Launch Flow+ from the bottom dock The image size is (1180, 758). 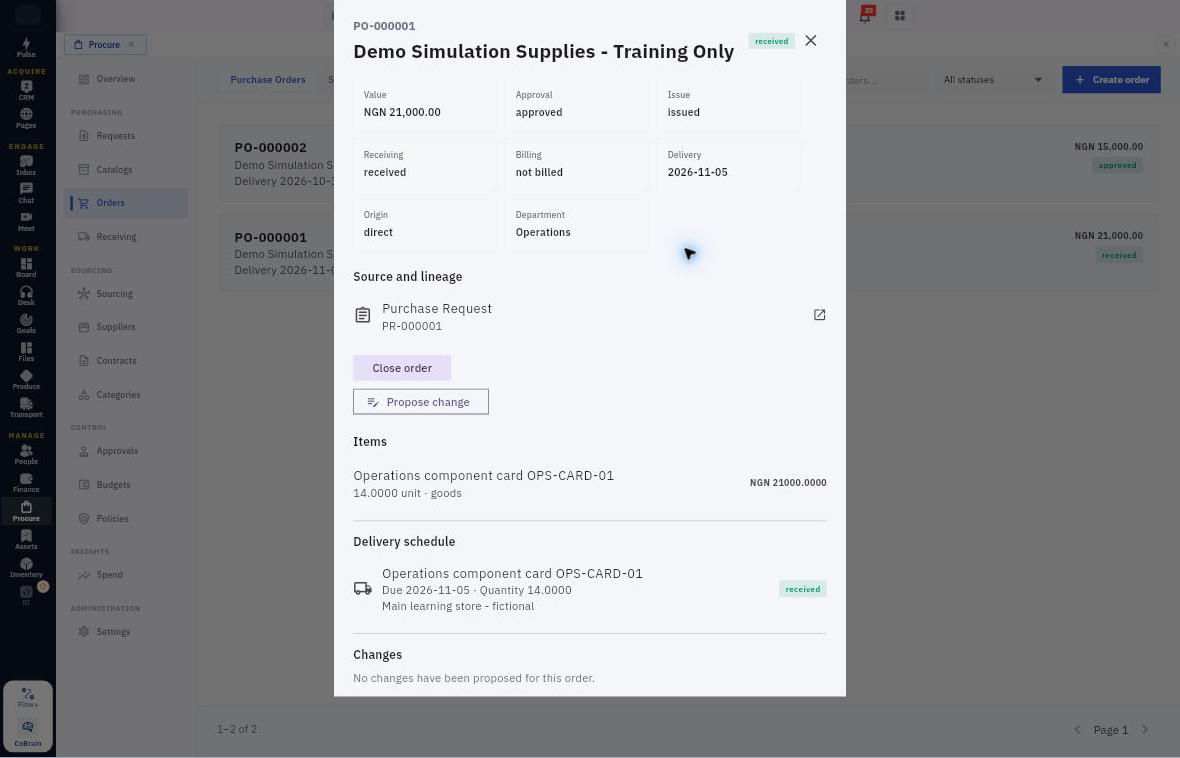tap(28, 697)
